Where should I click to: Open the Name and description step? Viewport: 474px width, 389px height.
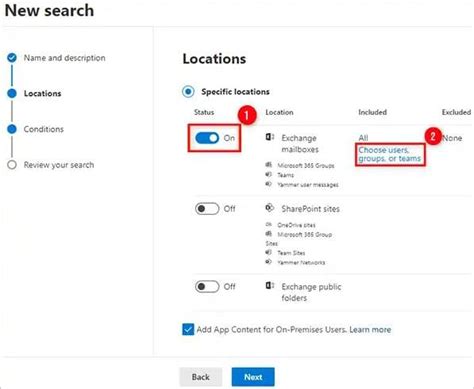coord(64,58)
